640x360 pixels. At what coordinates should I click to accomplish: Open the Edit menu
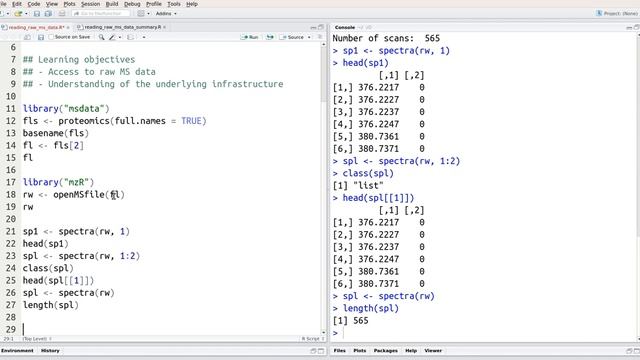point(17,4)
